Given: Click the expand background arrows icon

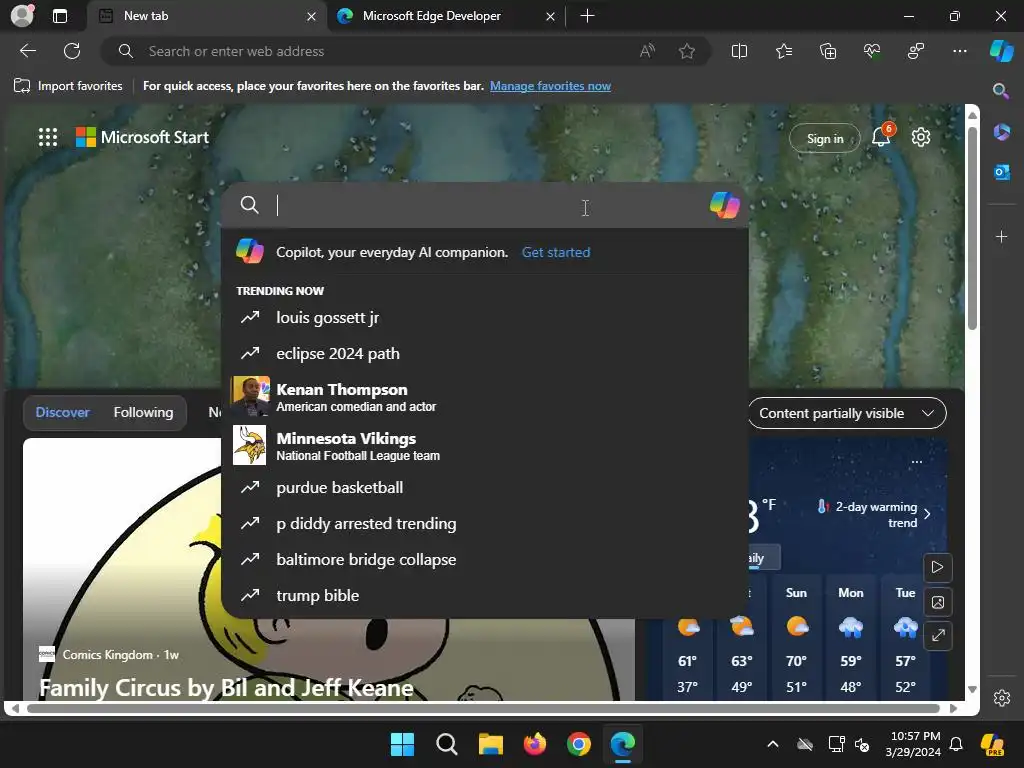Looking at the screenshot, I should (x=937, y=635).
